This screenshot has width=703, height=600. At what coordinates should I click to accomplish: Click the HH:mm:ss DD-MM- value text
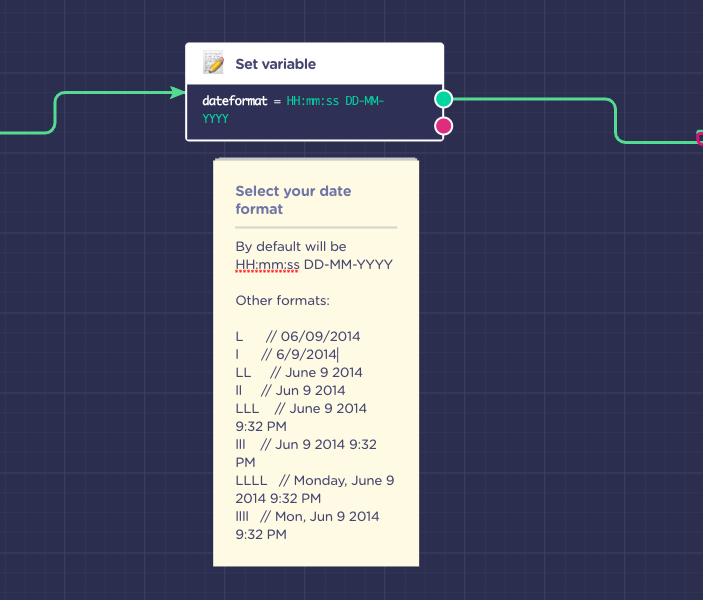(335, 101)
